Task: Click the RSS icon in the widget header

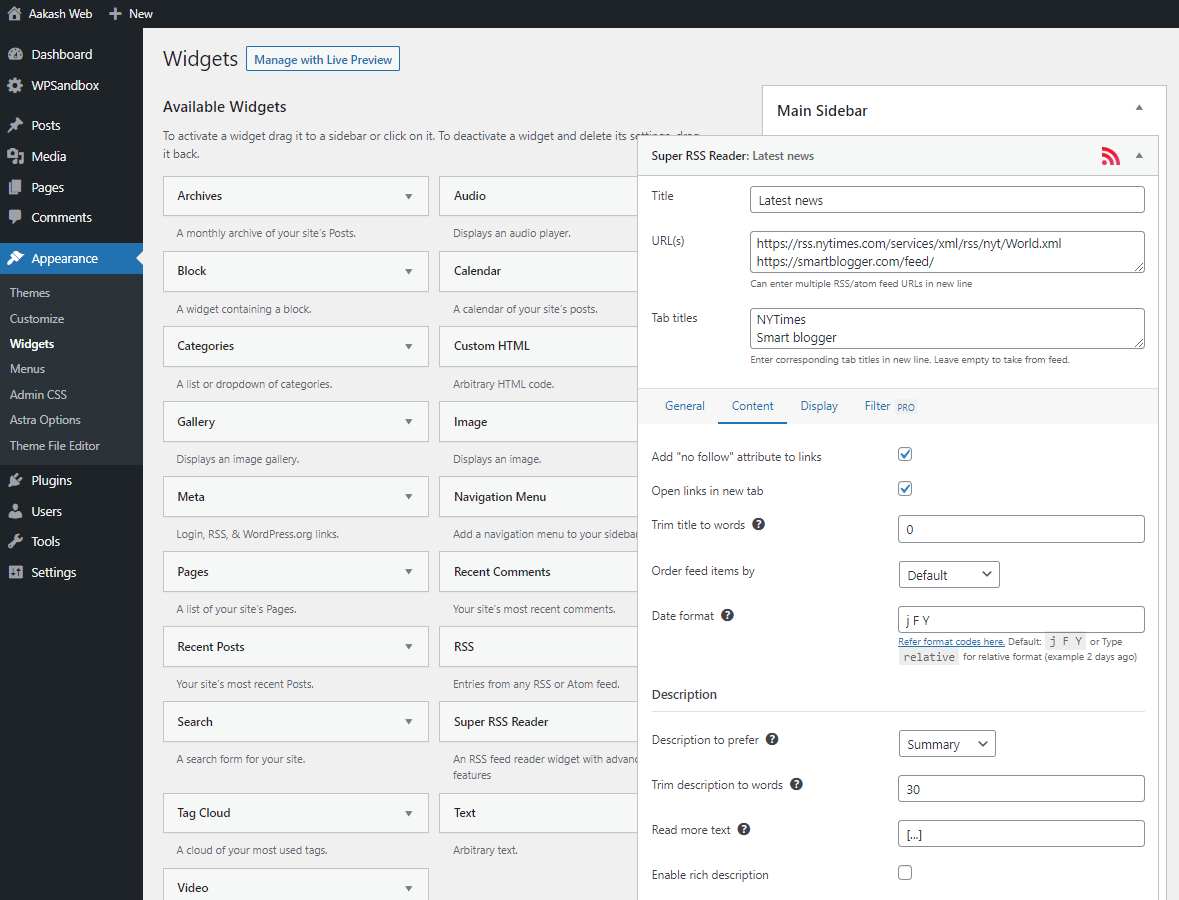Action: (1111, 156)
